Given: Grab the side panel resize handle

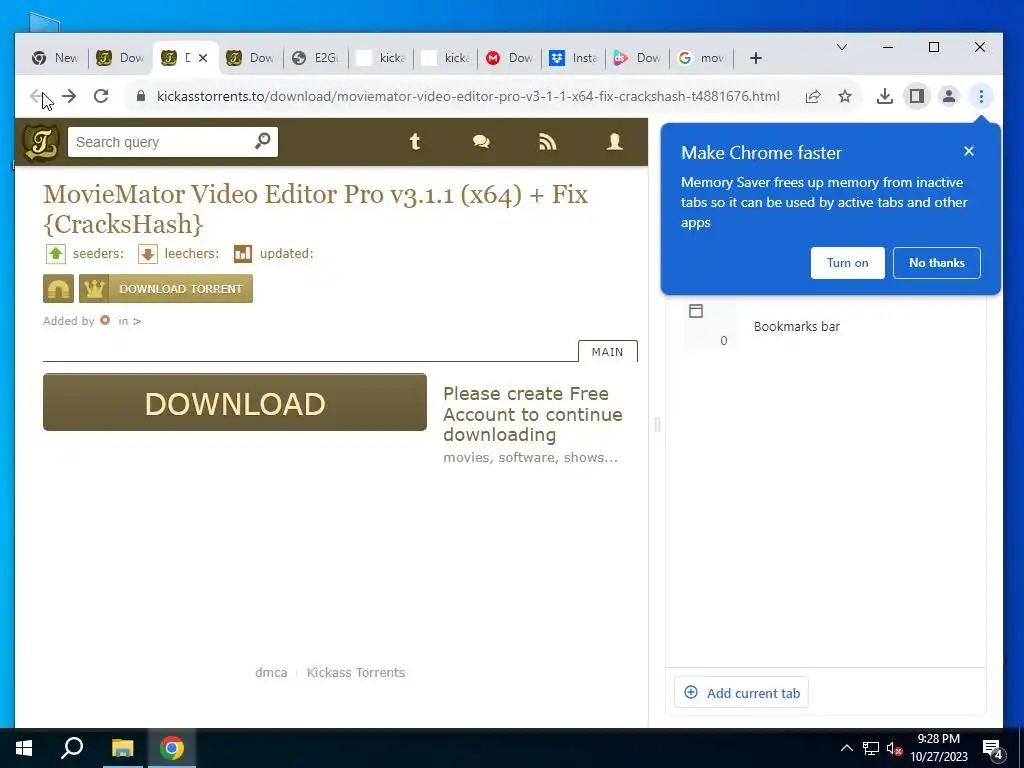Looking at the screenshot, I should click(657, 424).
